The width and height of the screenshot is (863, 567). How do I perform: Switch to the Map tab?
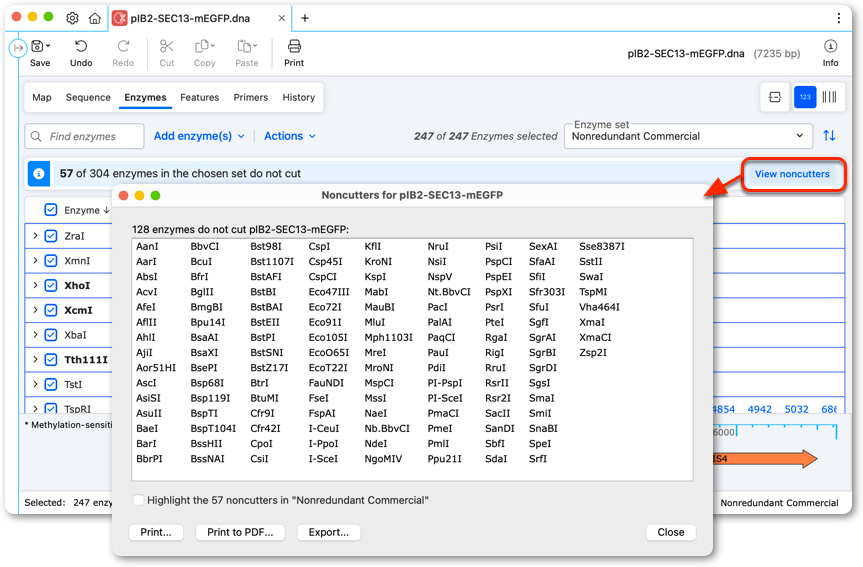click(42, 97)
